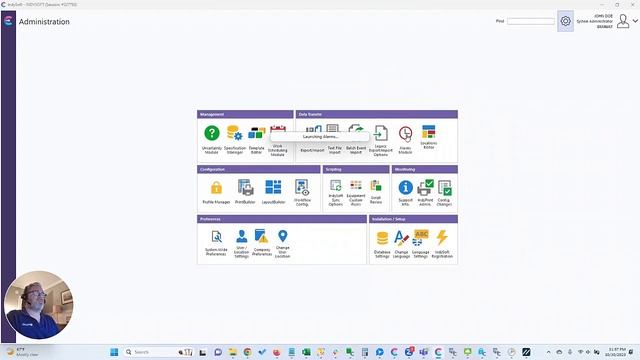Click the Launching Alarms popup message
This screenshot has width=640, height=360.
pyautogui.click(x=320, y=137)
